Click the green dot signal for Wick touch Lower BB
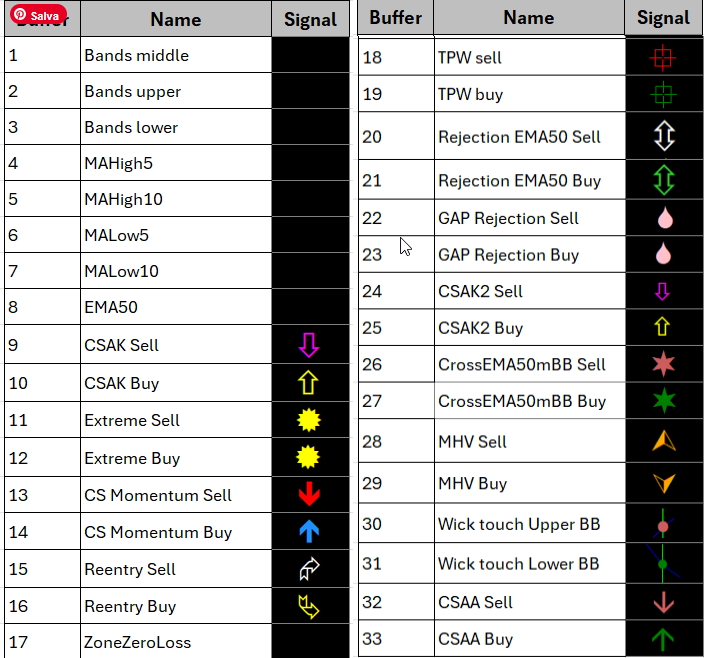 pyautogui.click(x=663, y=563)
